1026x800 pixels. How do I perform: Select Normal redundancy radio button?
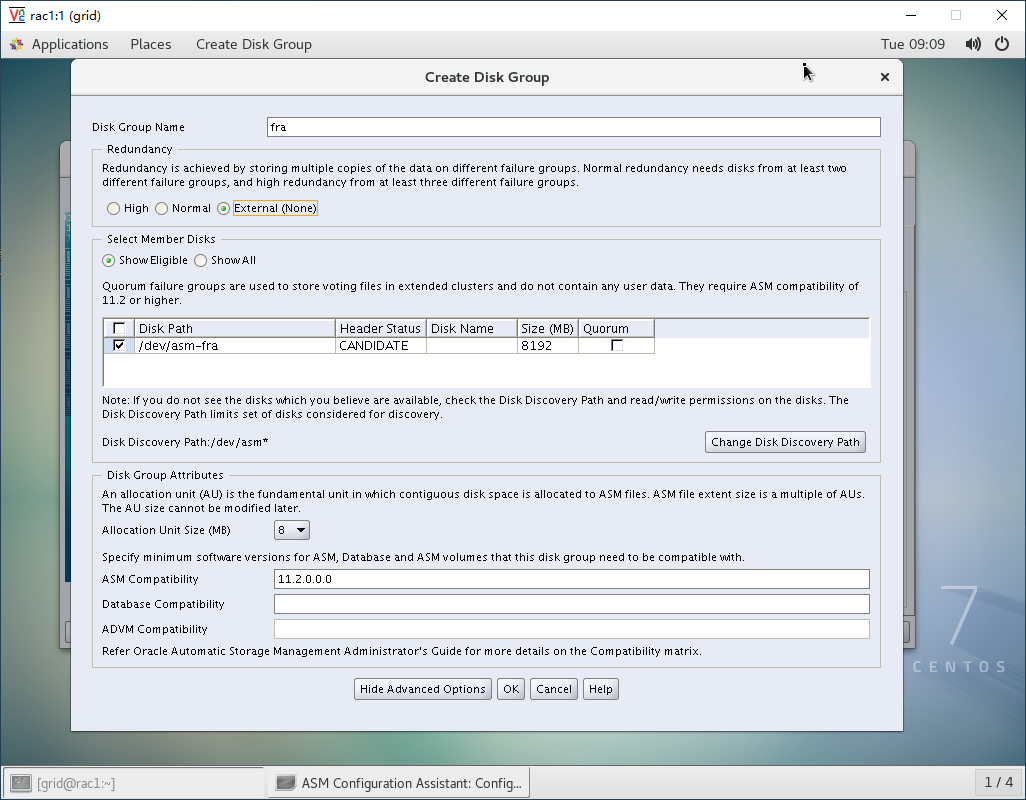(162, 209)
